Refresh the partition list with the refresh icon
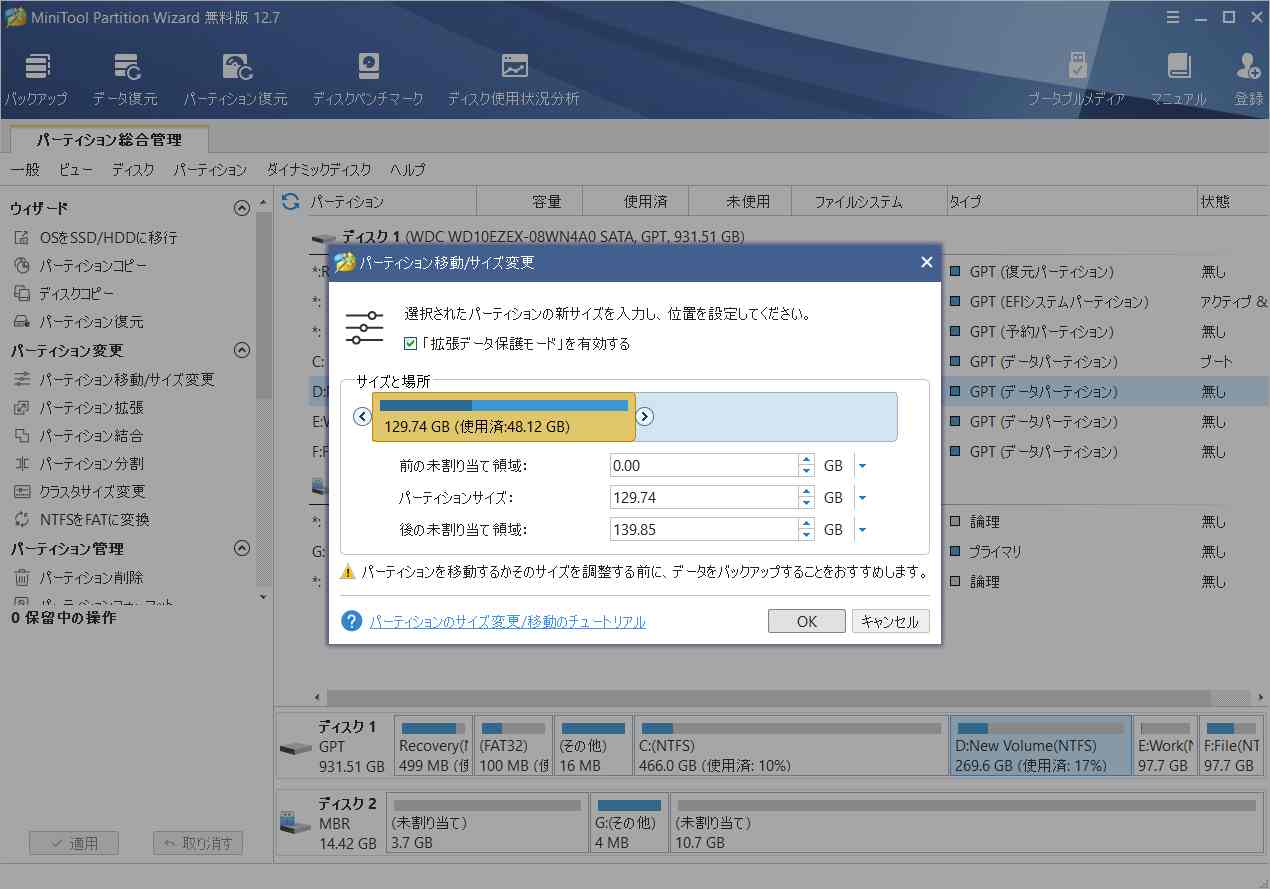 click(x=289, y=200)
